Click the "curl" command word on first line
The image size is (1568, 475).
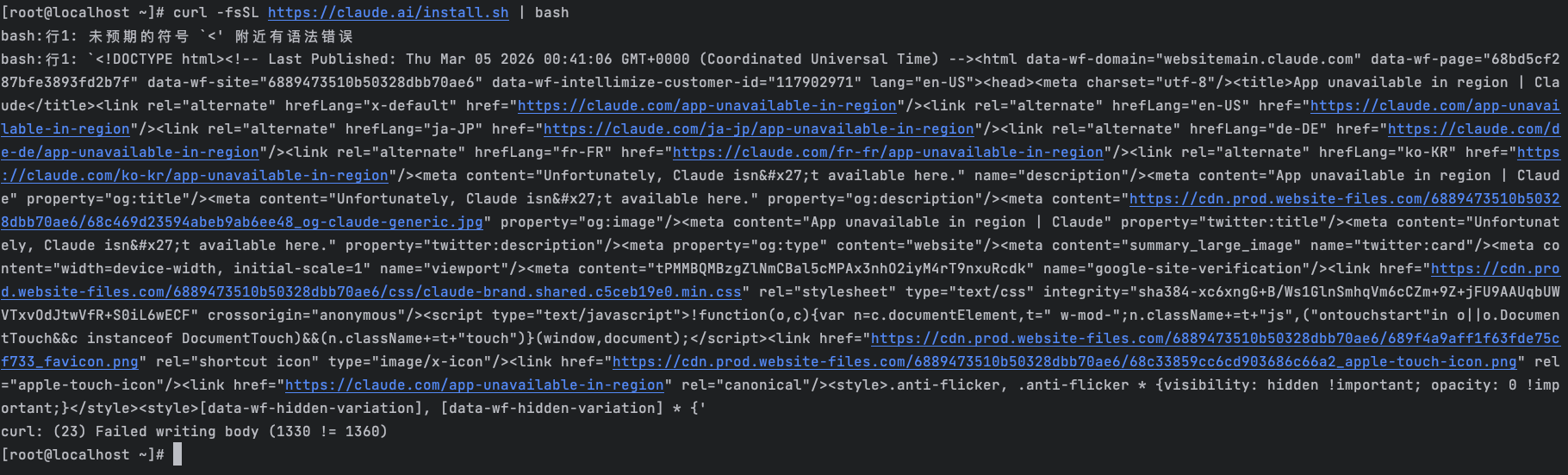190,13
